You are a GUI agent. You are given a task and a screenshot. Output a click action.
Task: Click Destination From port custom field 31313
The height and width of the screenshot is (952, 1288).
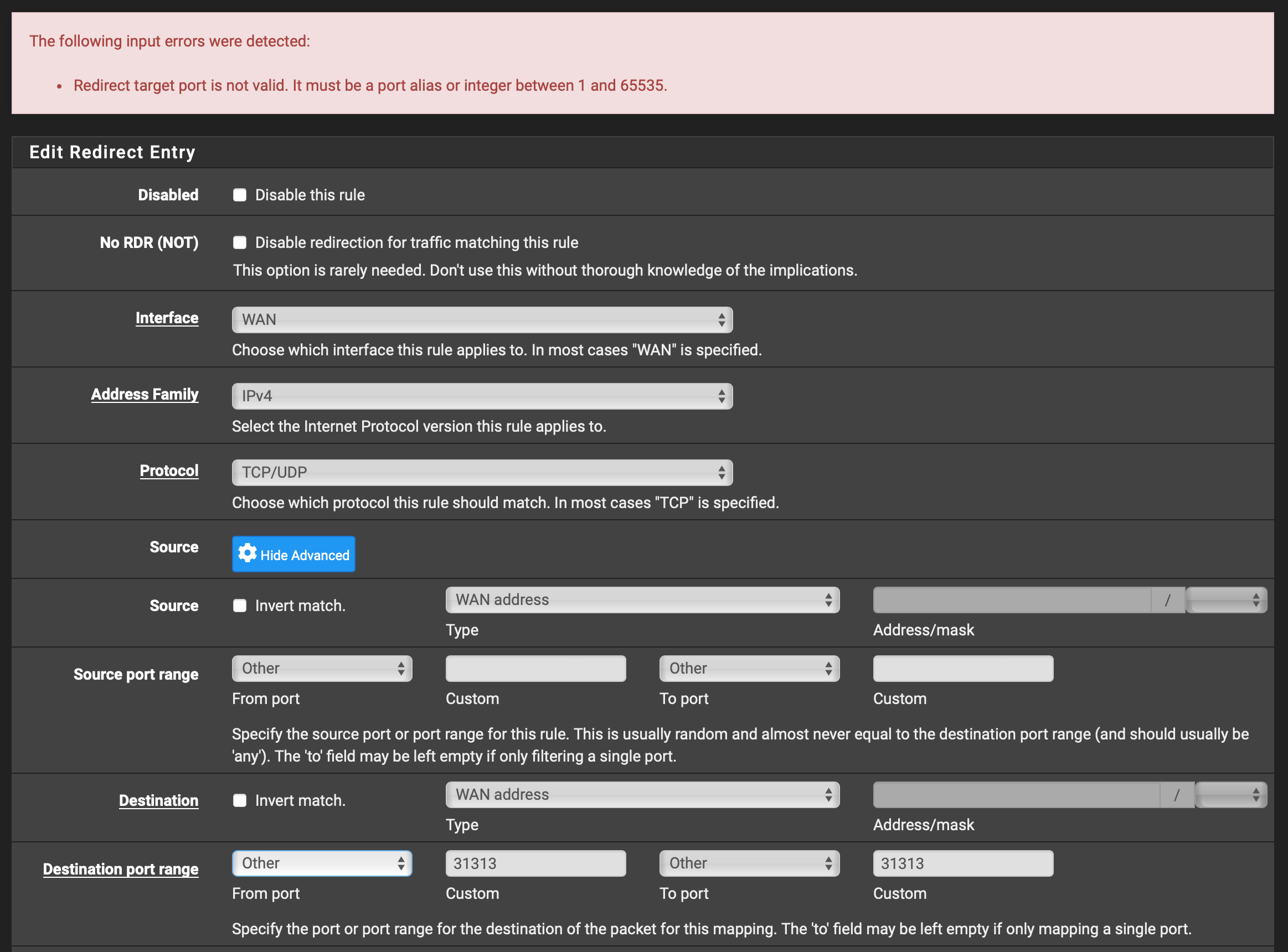tap(535, 863)
